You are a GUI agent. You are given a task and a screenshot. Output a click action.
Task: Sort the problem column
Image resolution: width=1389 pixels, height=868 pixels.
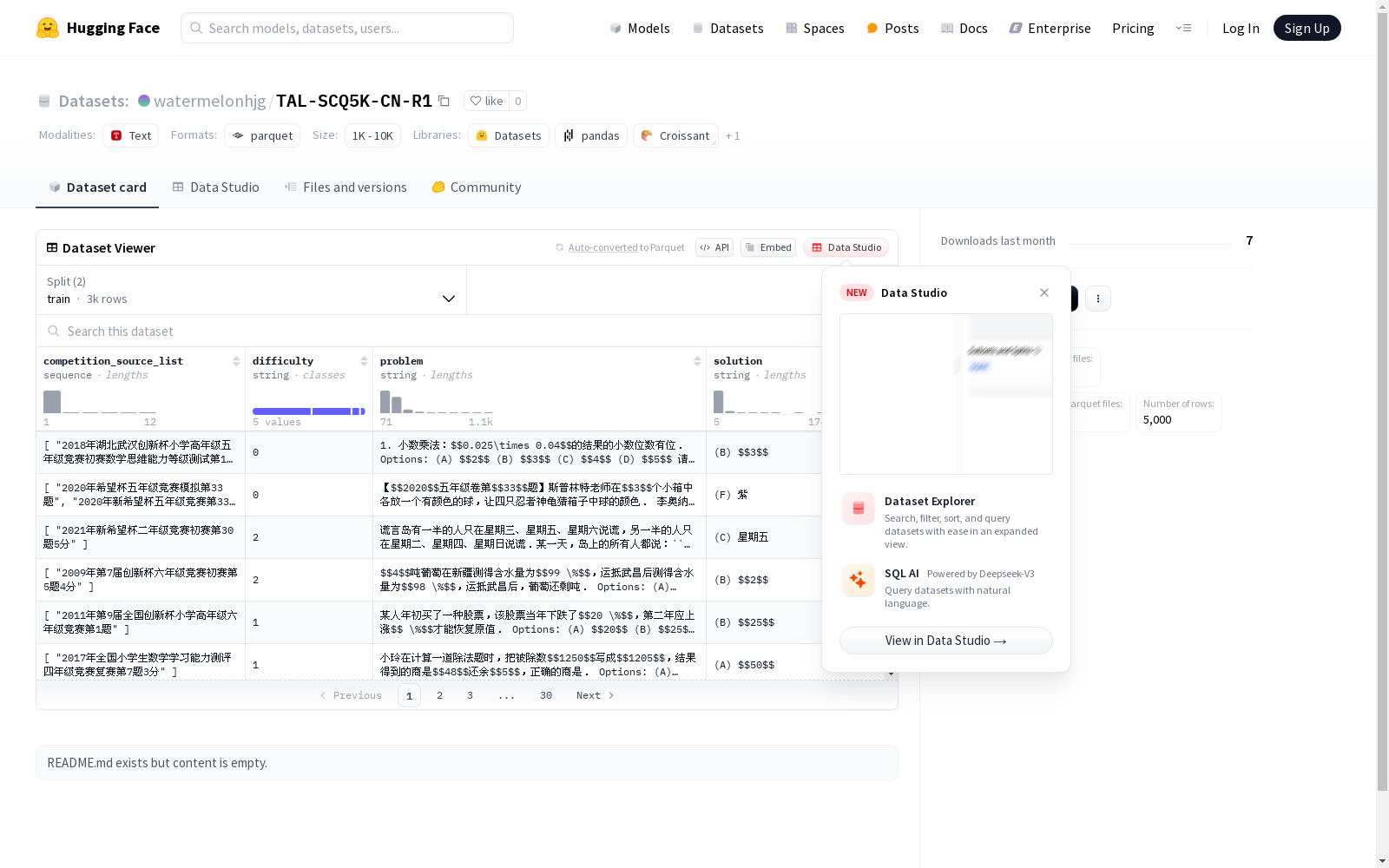697,361
